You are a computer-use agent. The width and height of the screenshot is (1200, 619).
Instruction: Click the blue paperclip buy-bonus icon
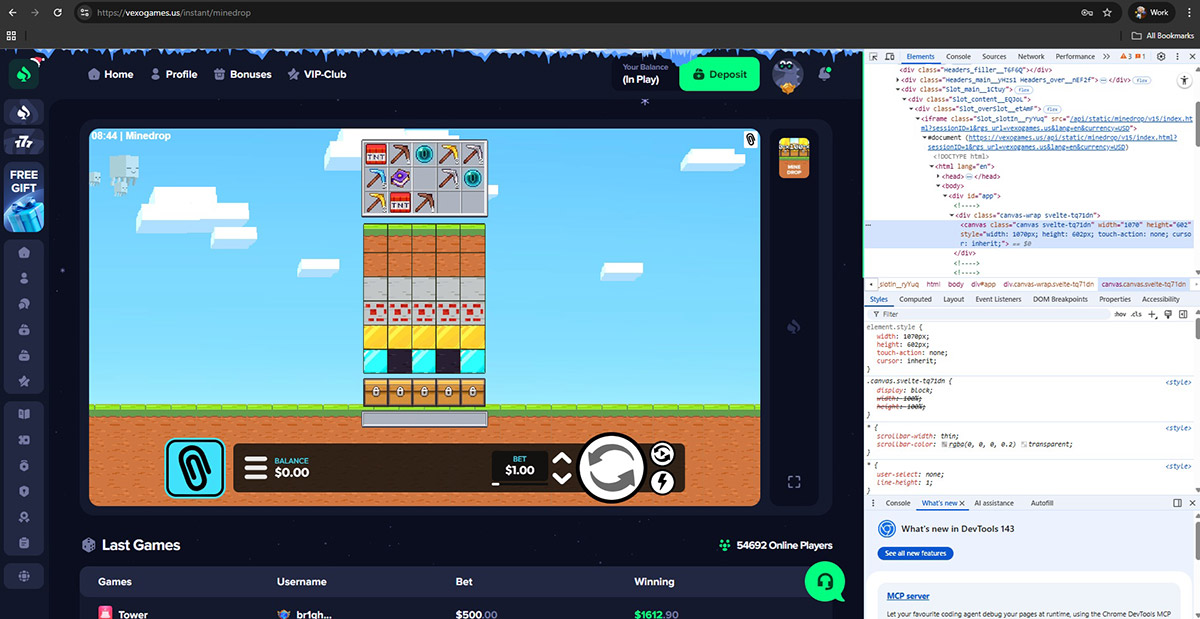tap(194, 468)
